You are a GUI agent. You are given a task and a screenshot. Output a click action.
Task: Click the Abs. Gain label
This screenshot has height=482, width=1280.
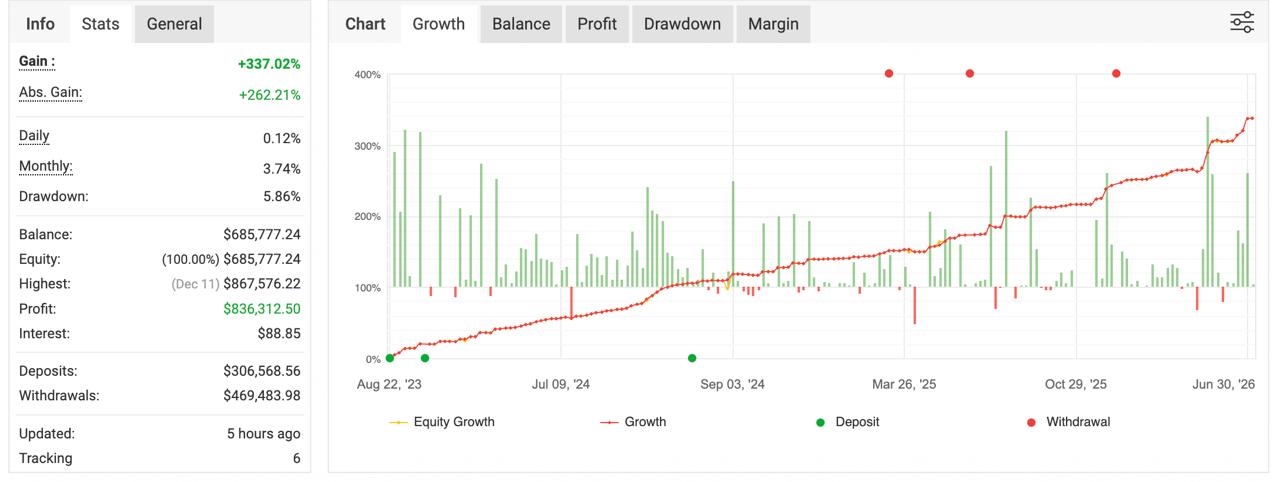[50, 93]
